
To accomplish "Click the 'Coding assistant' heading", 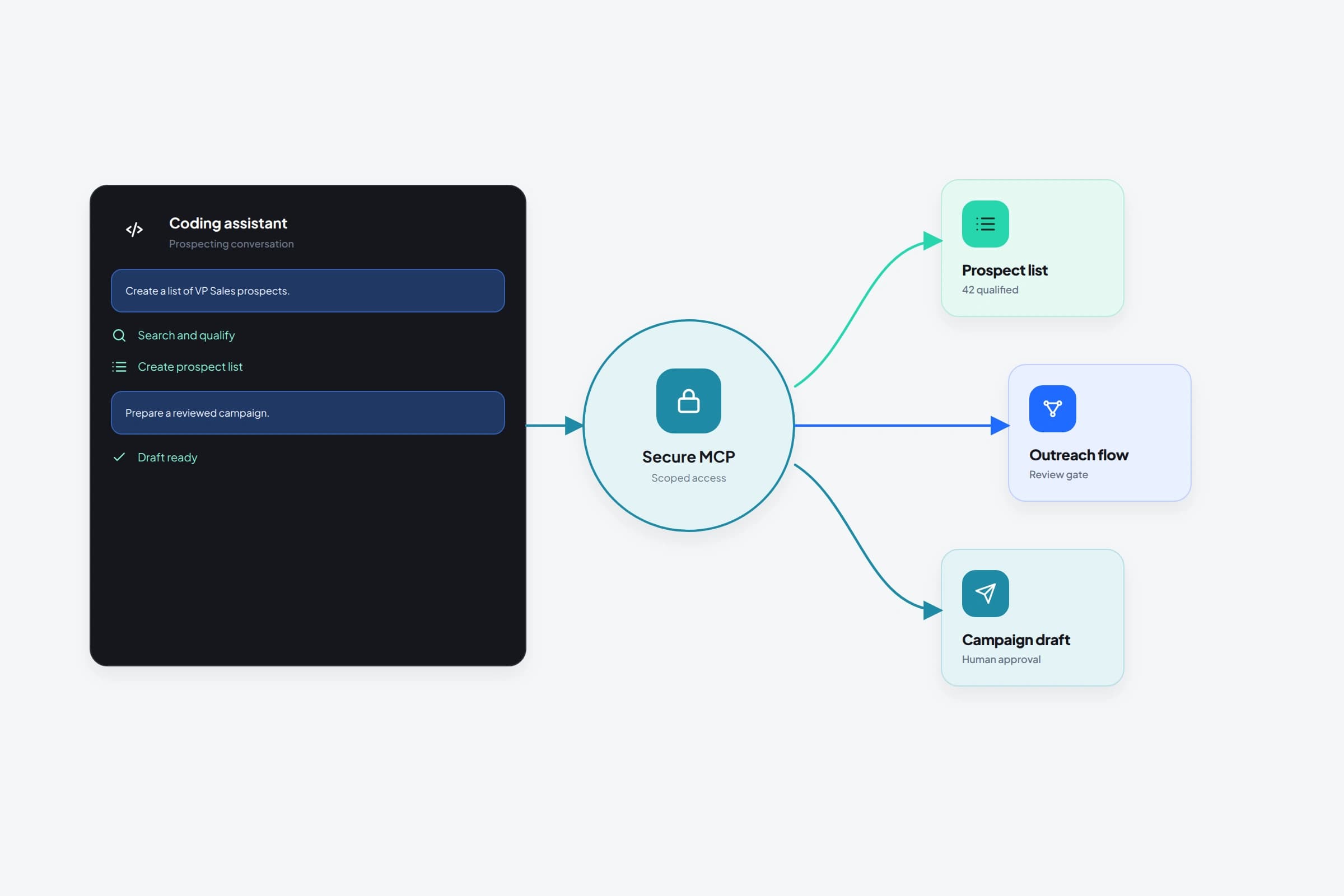I will coord(228,223).
